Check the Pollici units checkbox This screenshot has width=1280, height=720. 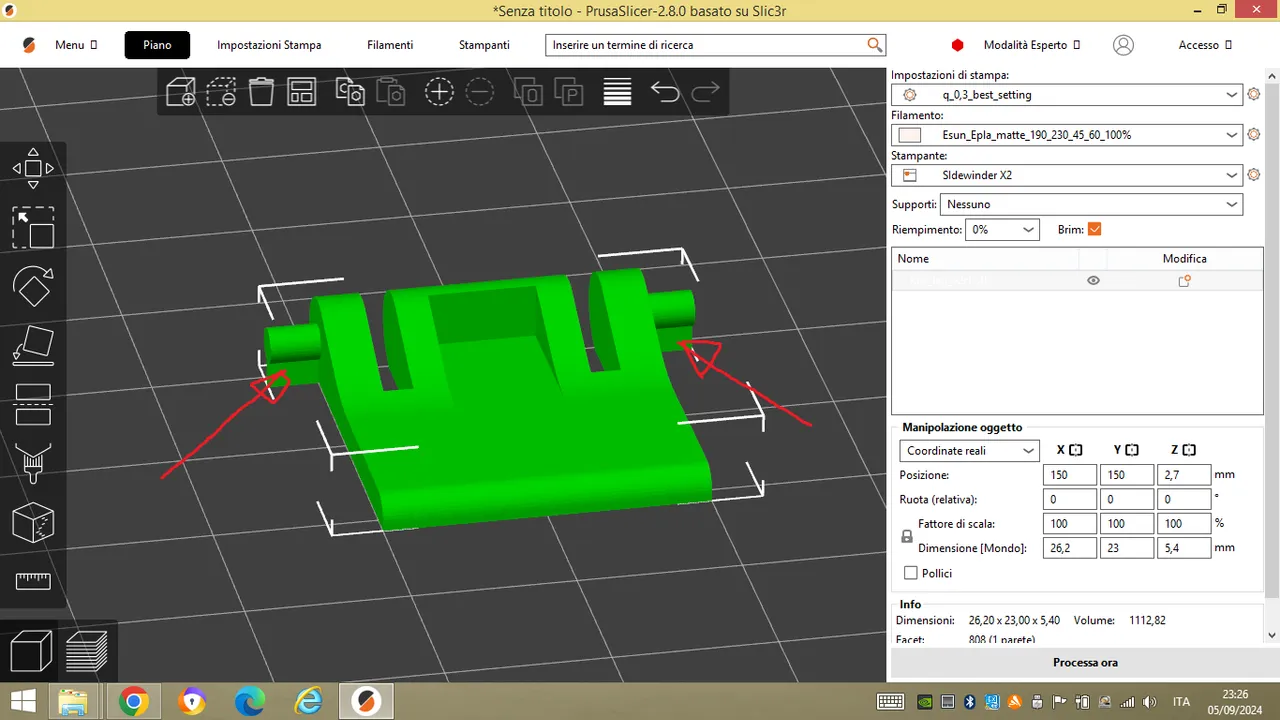point(911,573)
